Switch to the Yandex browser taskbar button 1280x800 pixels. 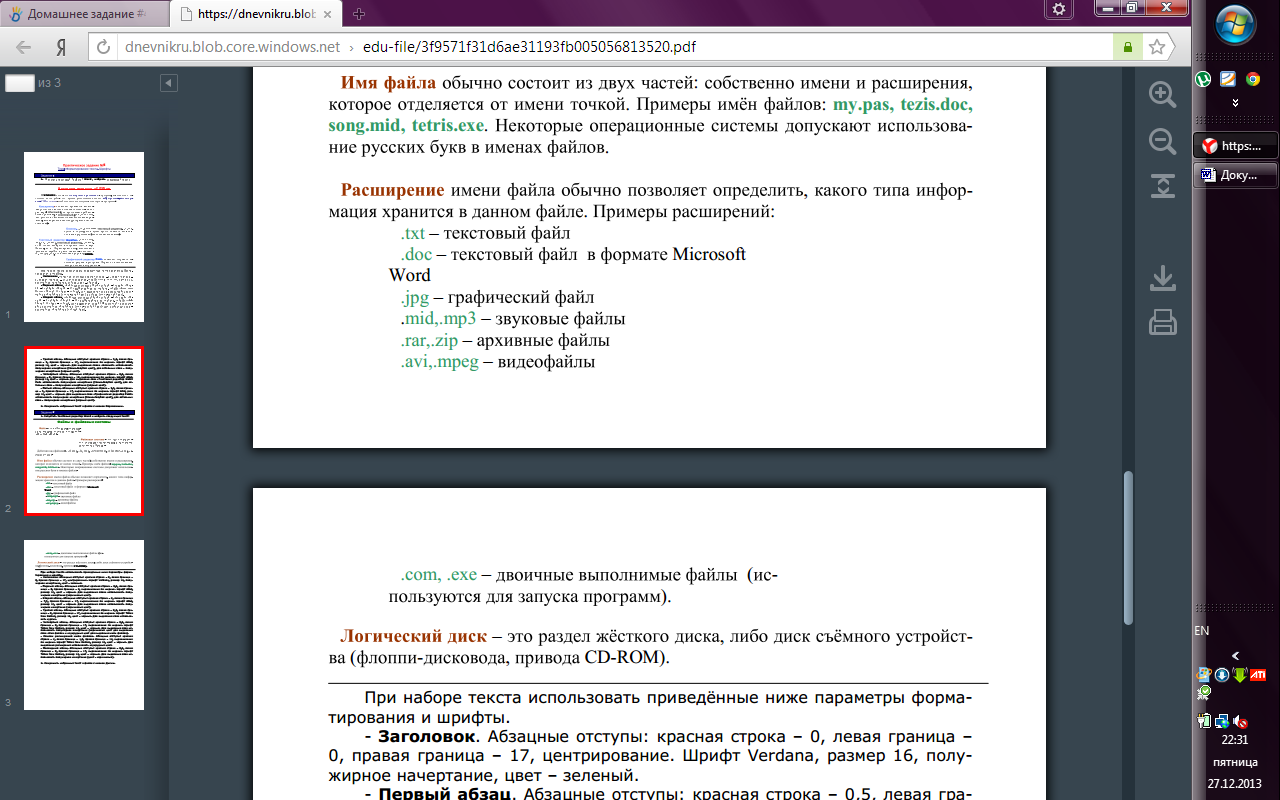click(x=1236, y=145)
